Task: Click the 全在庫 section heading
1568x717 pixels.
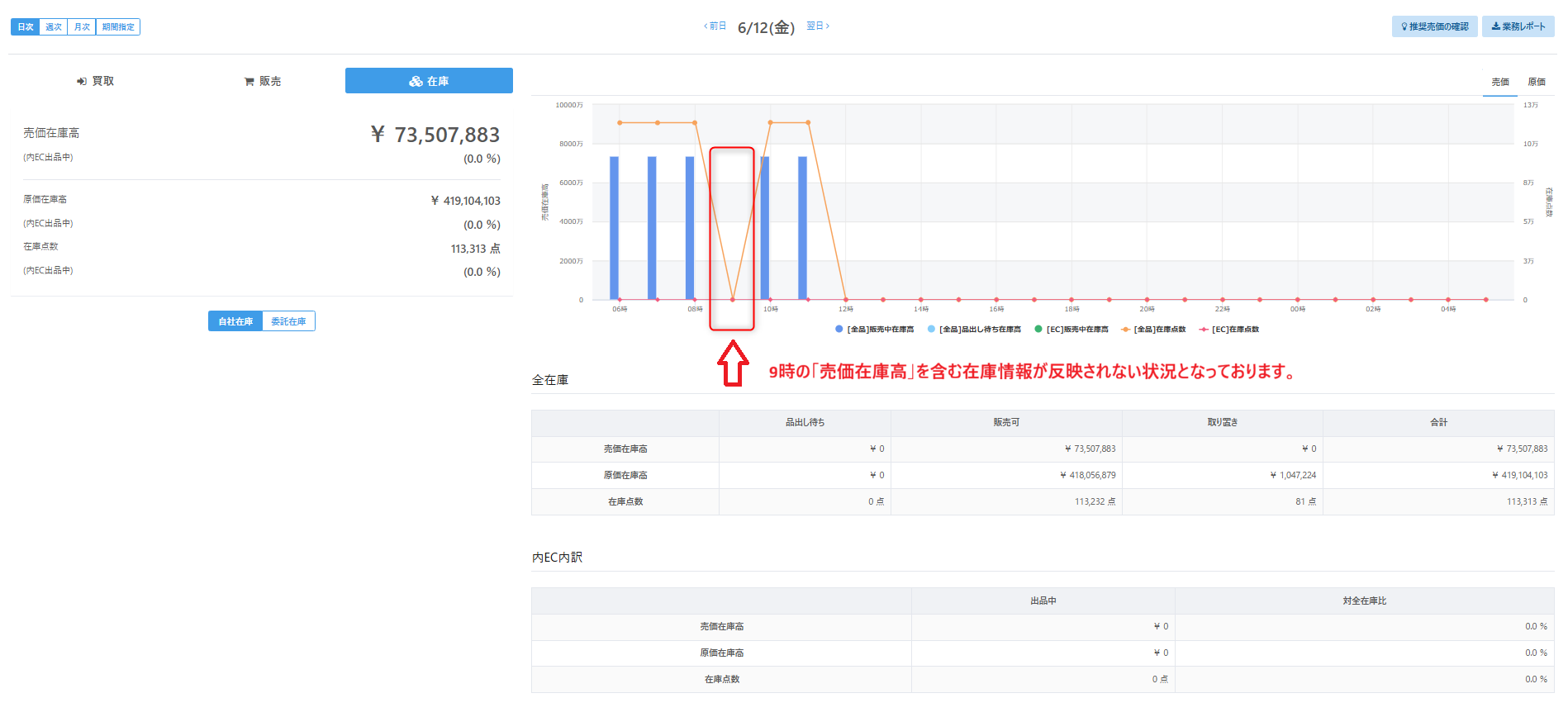Action: point(550,380)
